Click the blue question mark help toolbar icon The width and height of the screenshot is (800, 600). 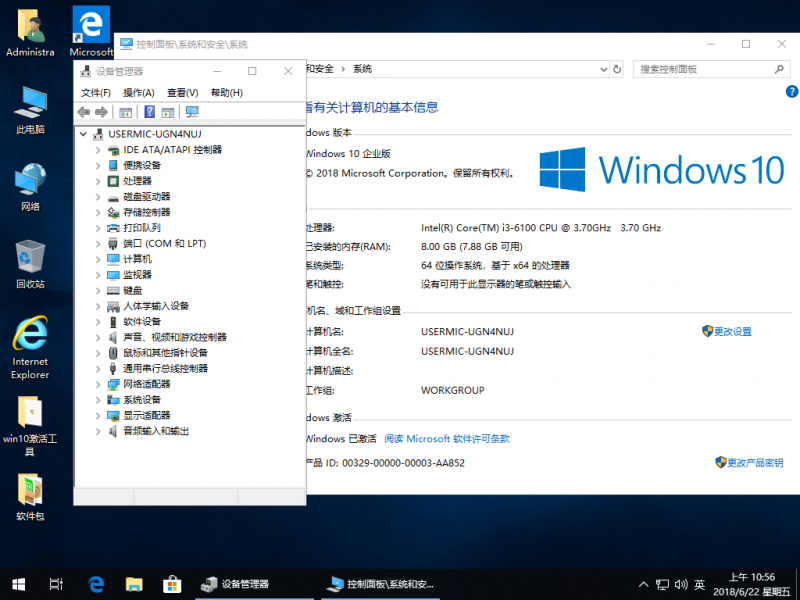point(149,112)
